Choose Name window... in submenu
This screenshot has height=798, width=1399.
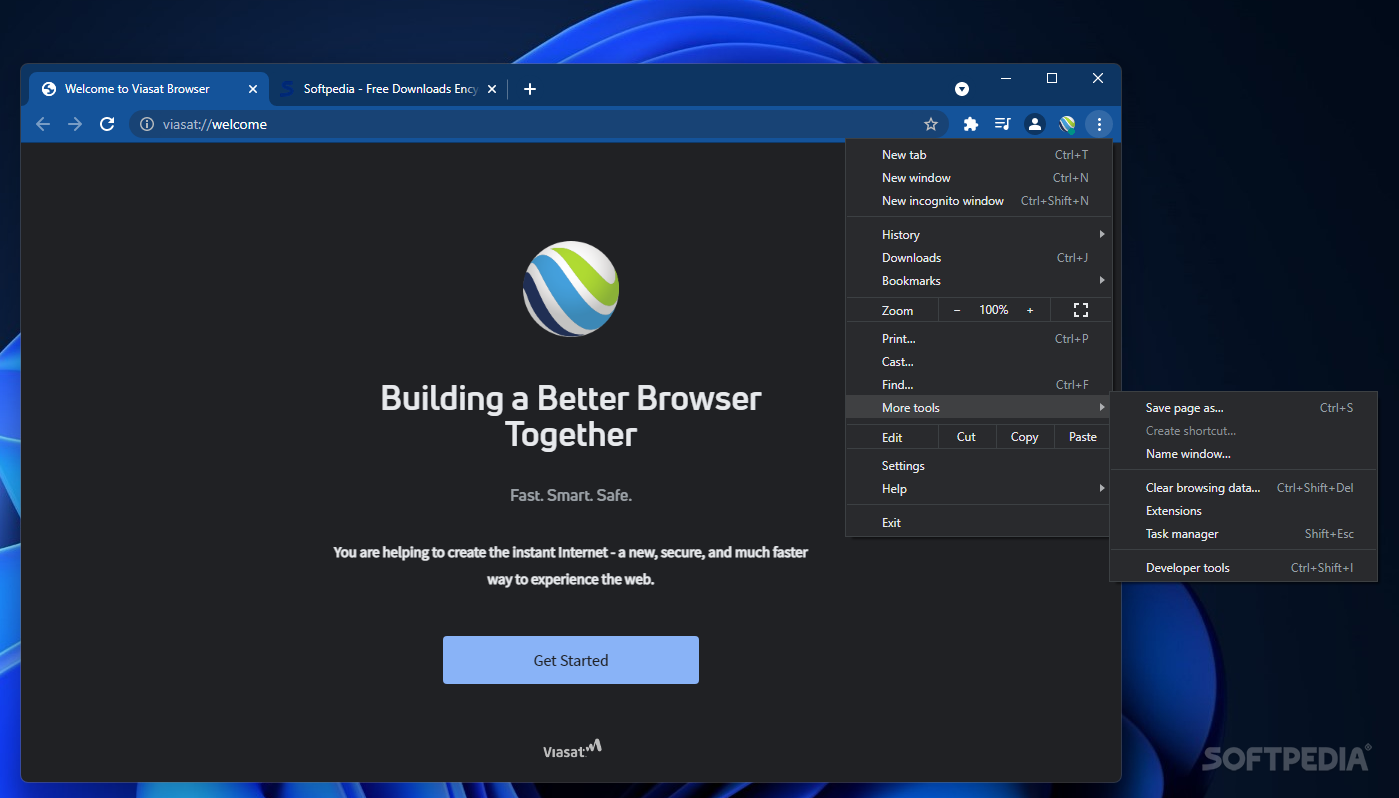pos(1244,454)
